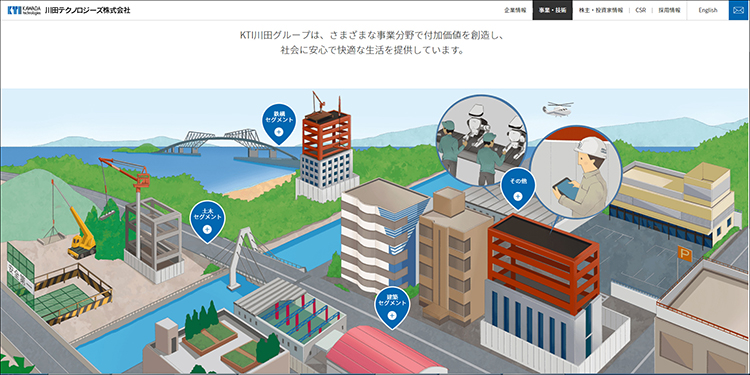Open the 建築セグメント map pin

(392, 308)
